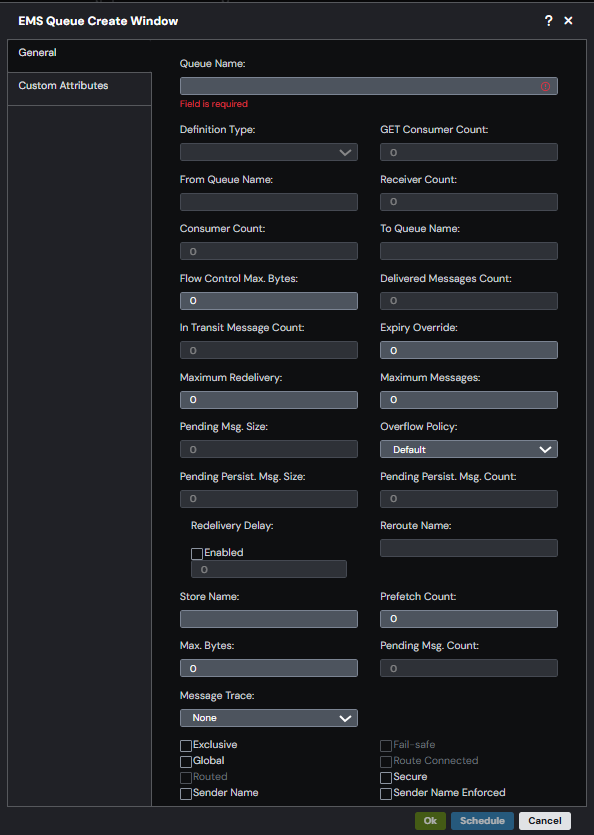Click the In Transit Message Count field
The width and height of the screenshot is (594, 835).
[268, 350]
